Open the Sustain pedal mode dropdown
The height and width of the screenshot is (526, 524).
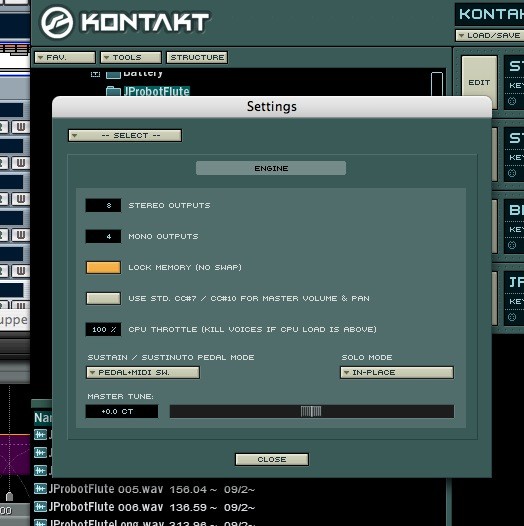[143, 372]
